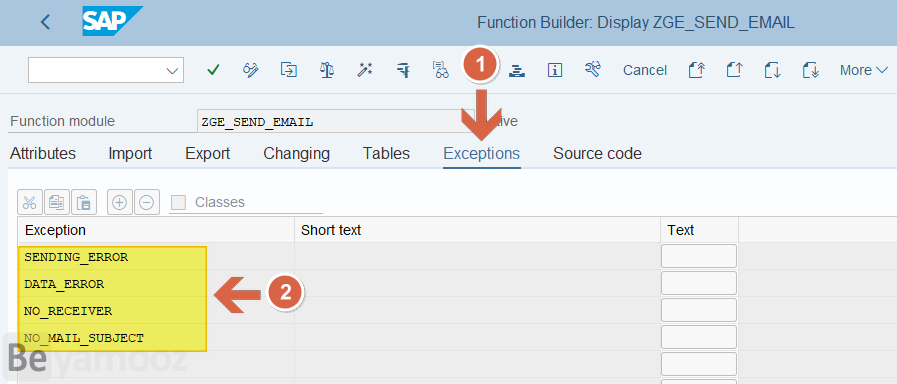The height and width of the screenshot is (384, 897).
Task: Click the Test/Execute tool icon
Action: coord(403,70)
